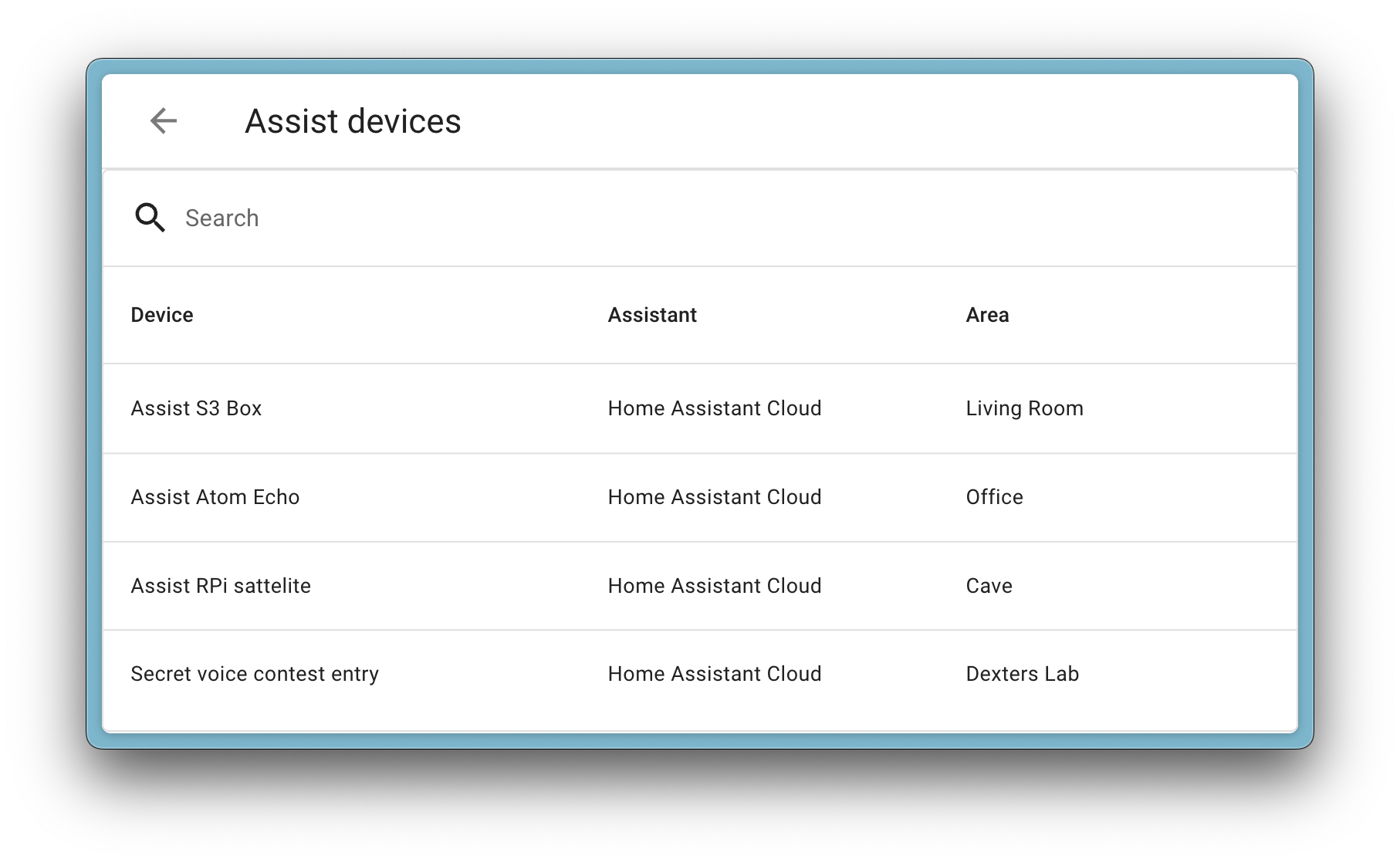This screenshot has height=863, width=1400.
Task: Sort the table by Area column
Action: [x=988, y=315]
